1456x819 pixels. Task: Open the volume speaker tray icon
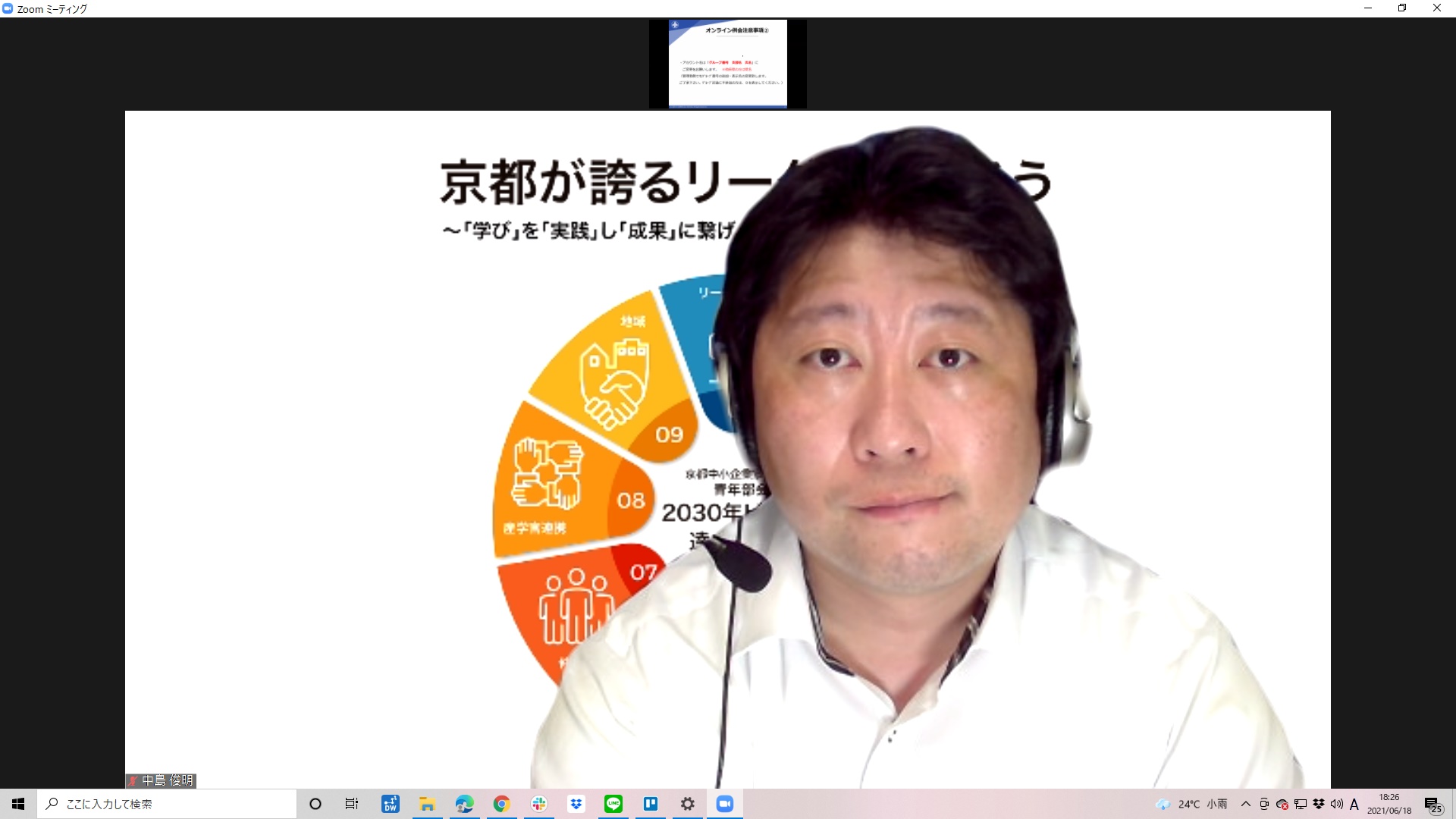(x=1336, y=804)
